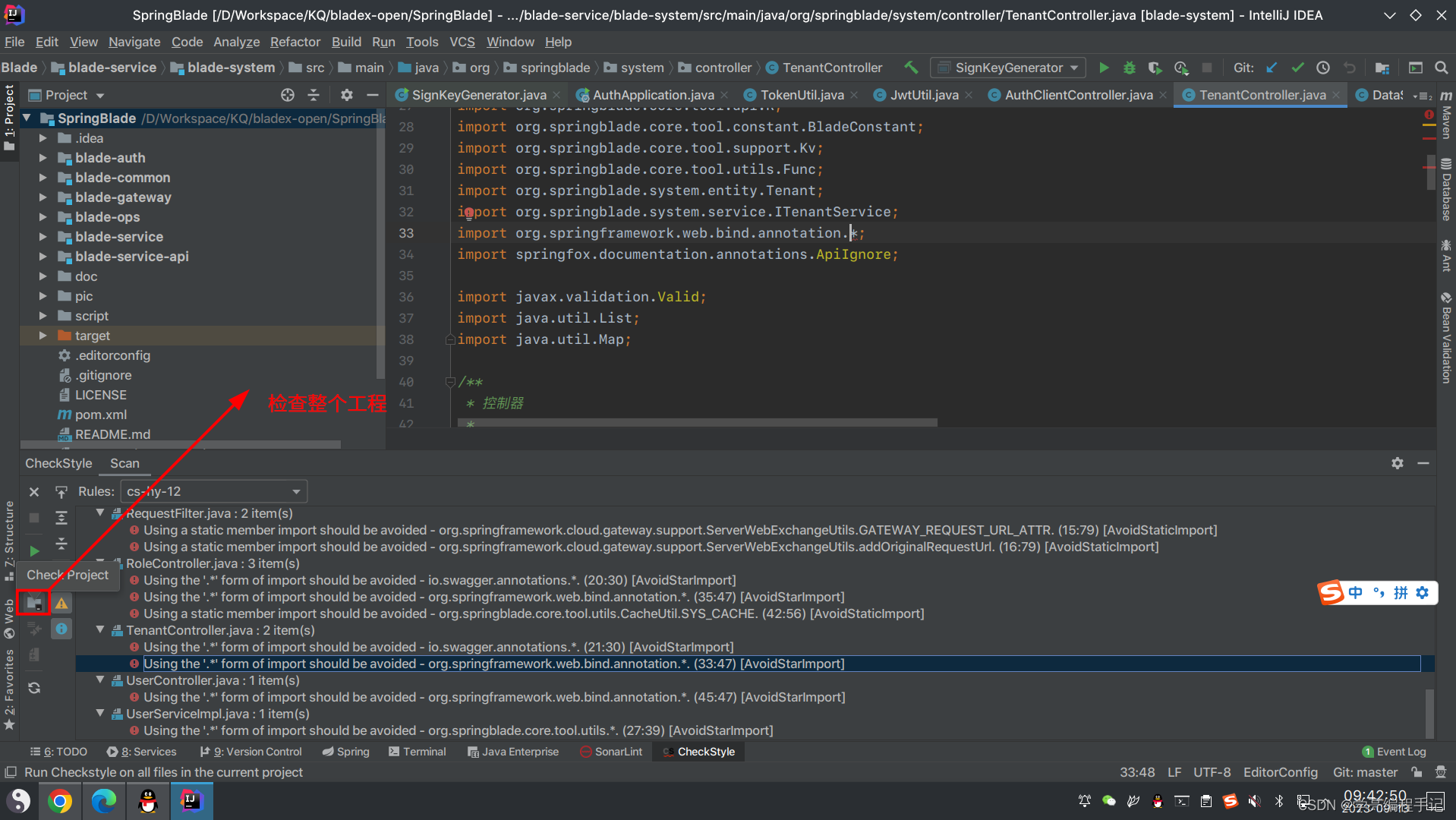The height and width of the screenshot is (820, 1456).
Task: Close the CheckStyle scan results
Action: click(34, 492)
